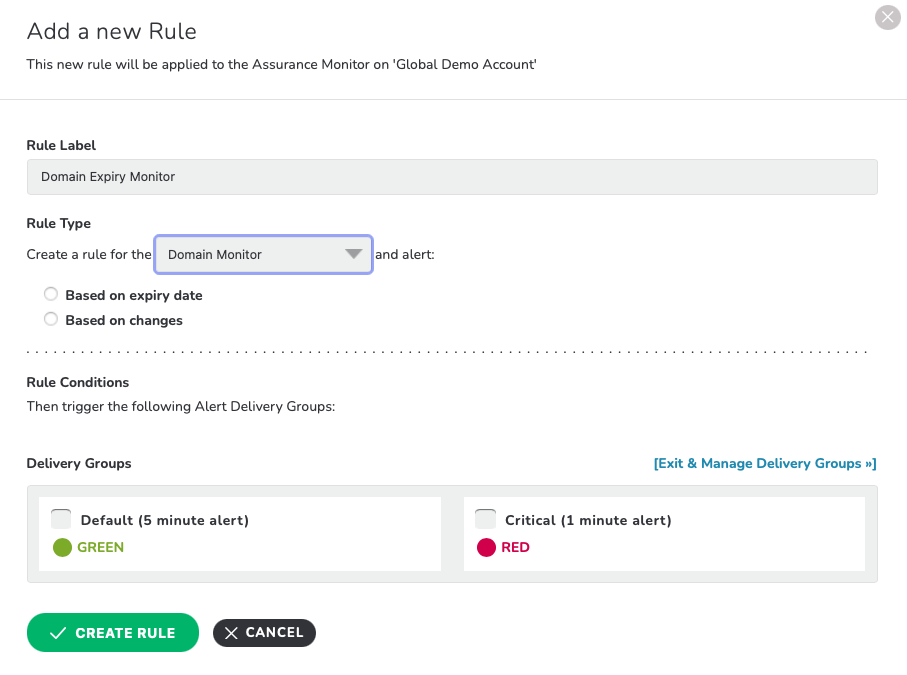
Task: Click the Create Rule button
Action: [113, 633]
